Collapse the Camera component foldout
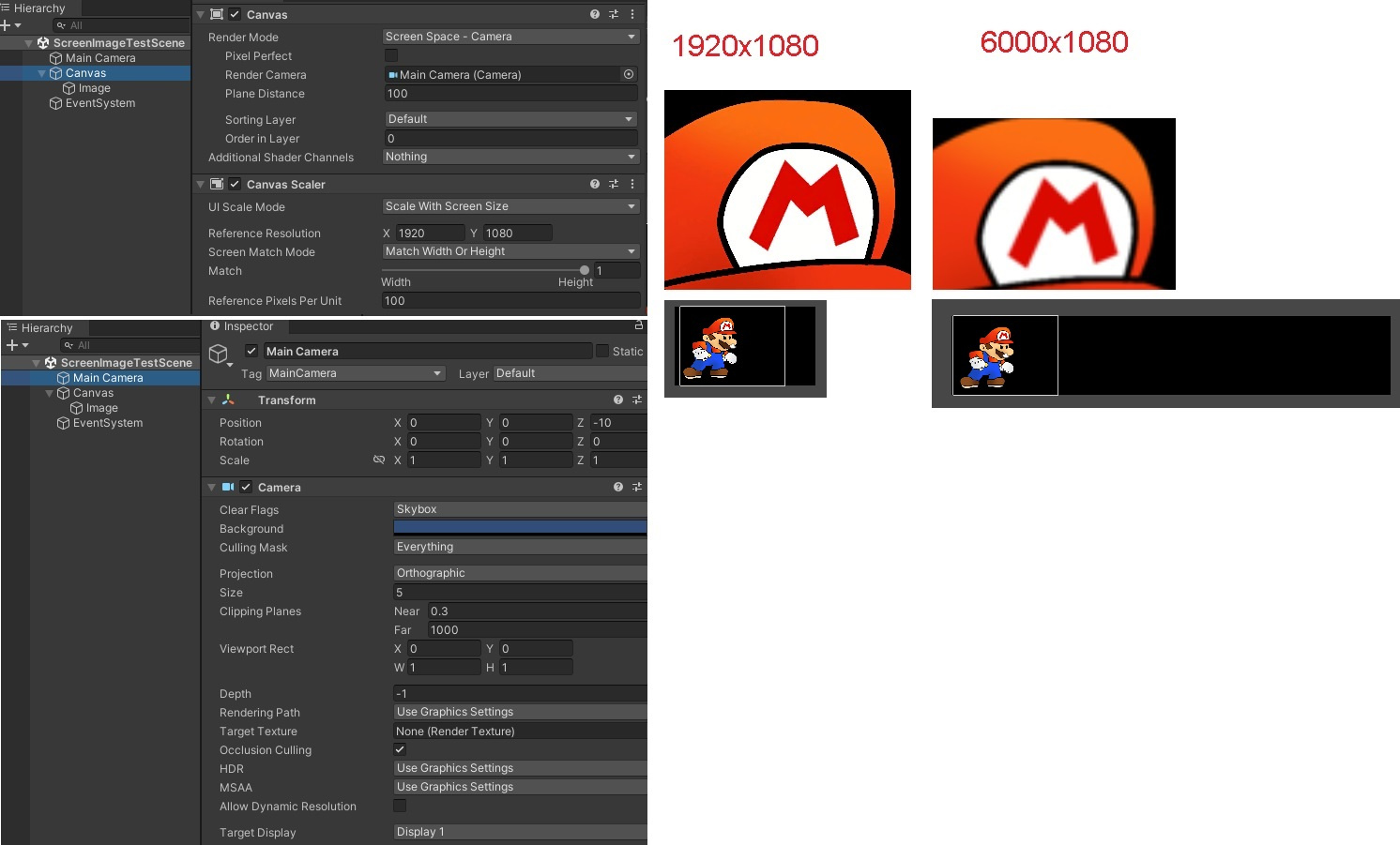This screenshot has height=845, width=1400. click(212, 487)
